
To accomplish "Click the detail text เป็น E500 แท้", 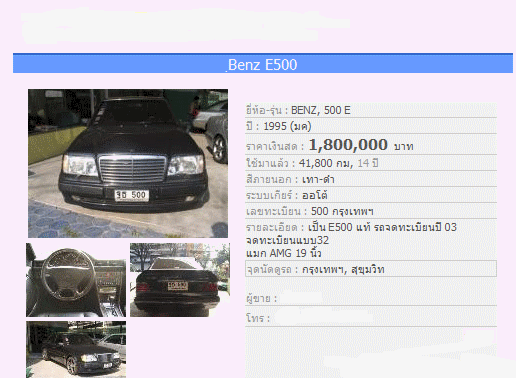I will (x=339, y=227).
